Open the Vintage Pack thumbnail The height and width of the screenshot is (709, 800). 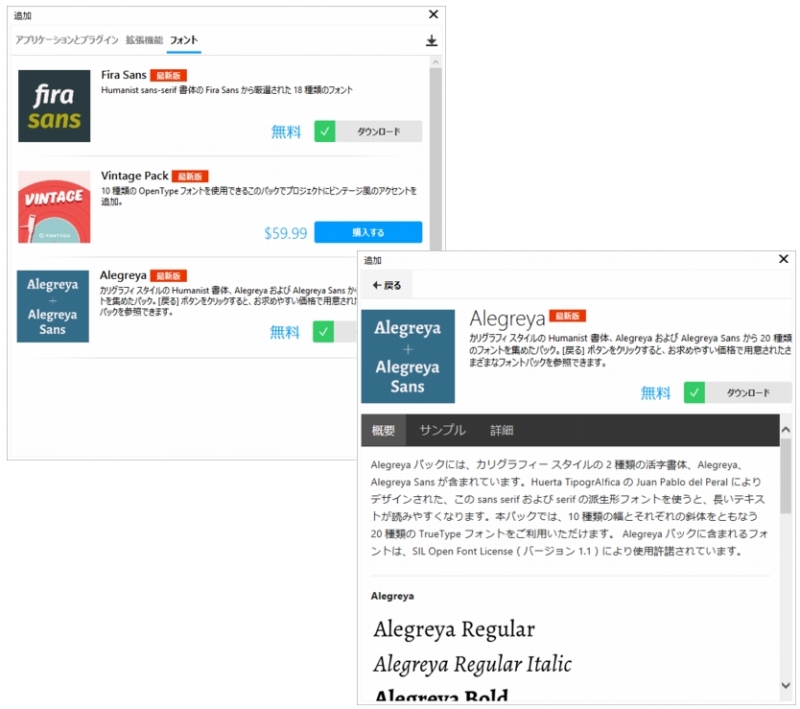(x=54, y=207)
